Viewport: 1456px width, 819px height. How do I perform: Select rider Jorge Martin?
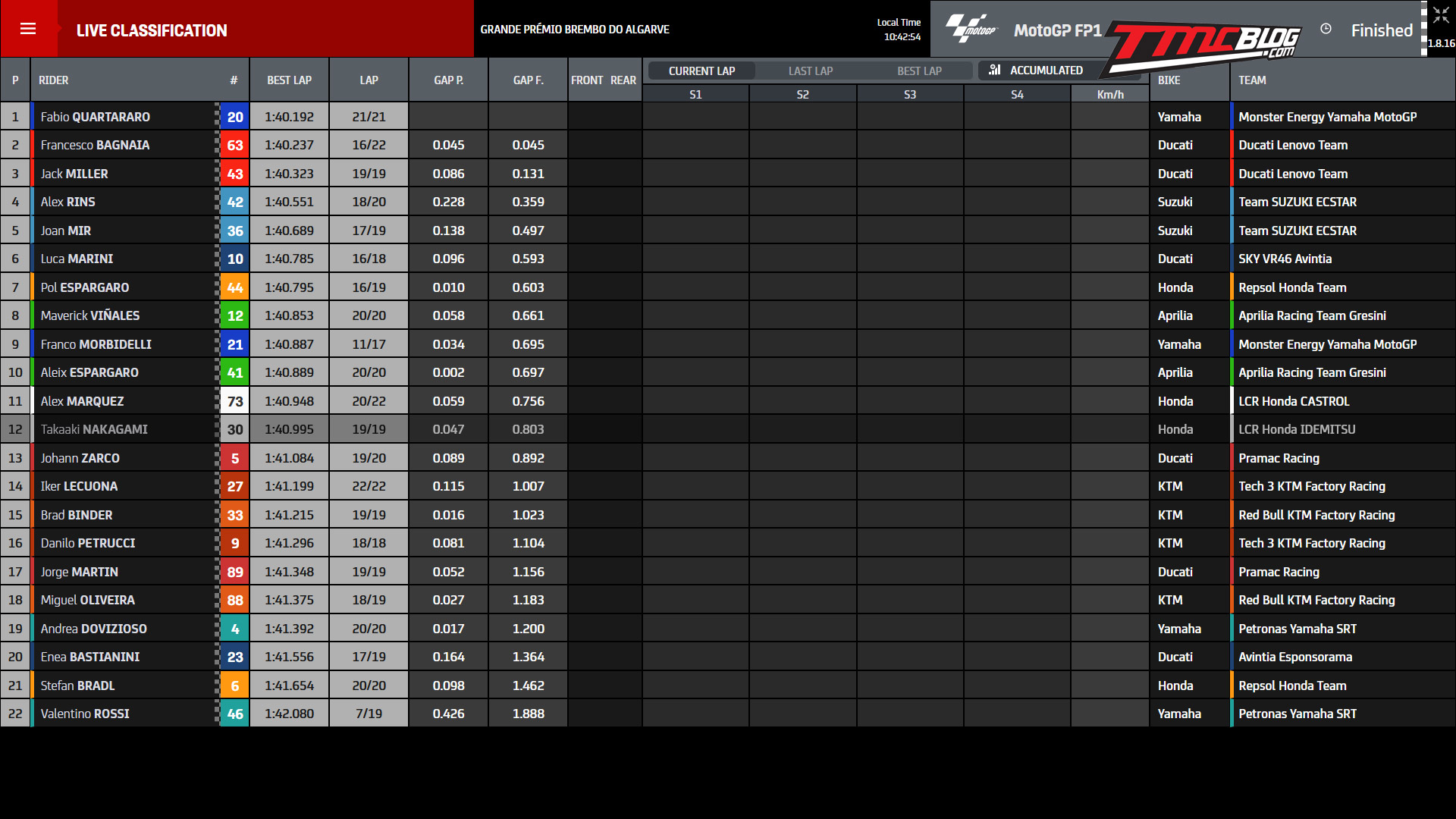point(80,572)
